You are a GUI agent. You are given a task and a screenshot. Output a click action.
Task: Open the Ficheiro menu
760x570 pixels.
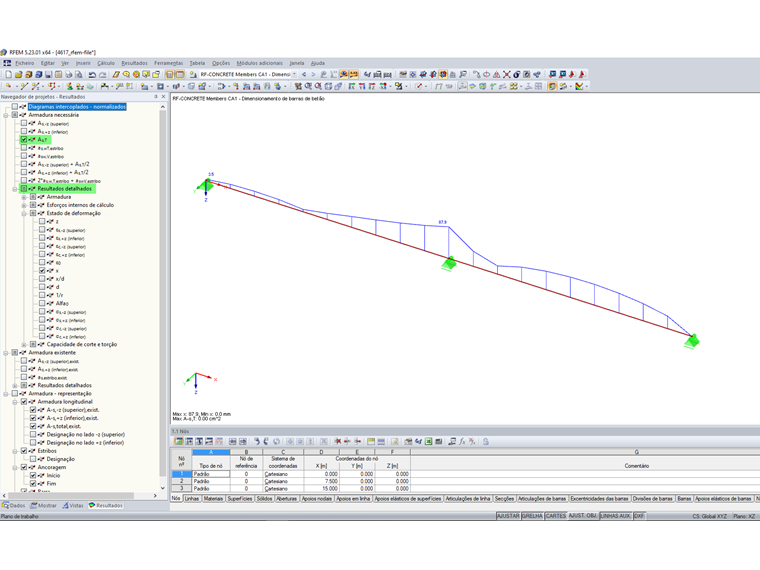tap(24, 63)
